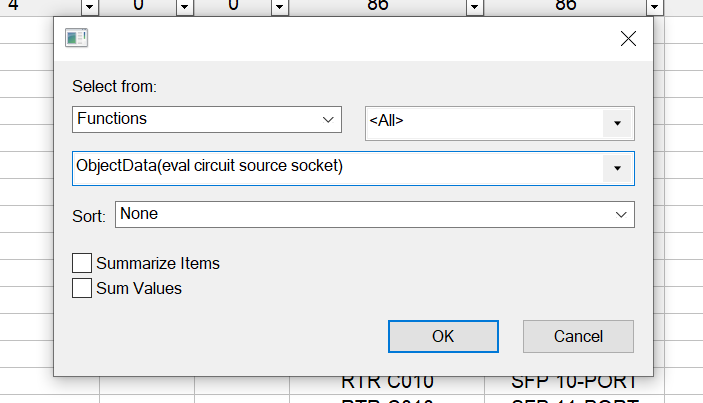Screen dimensions: 703x403
Task: Click the dialog title bar
Action: 350,39
